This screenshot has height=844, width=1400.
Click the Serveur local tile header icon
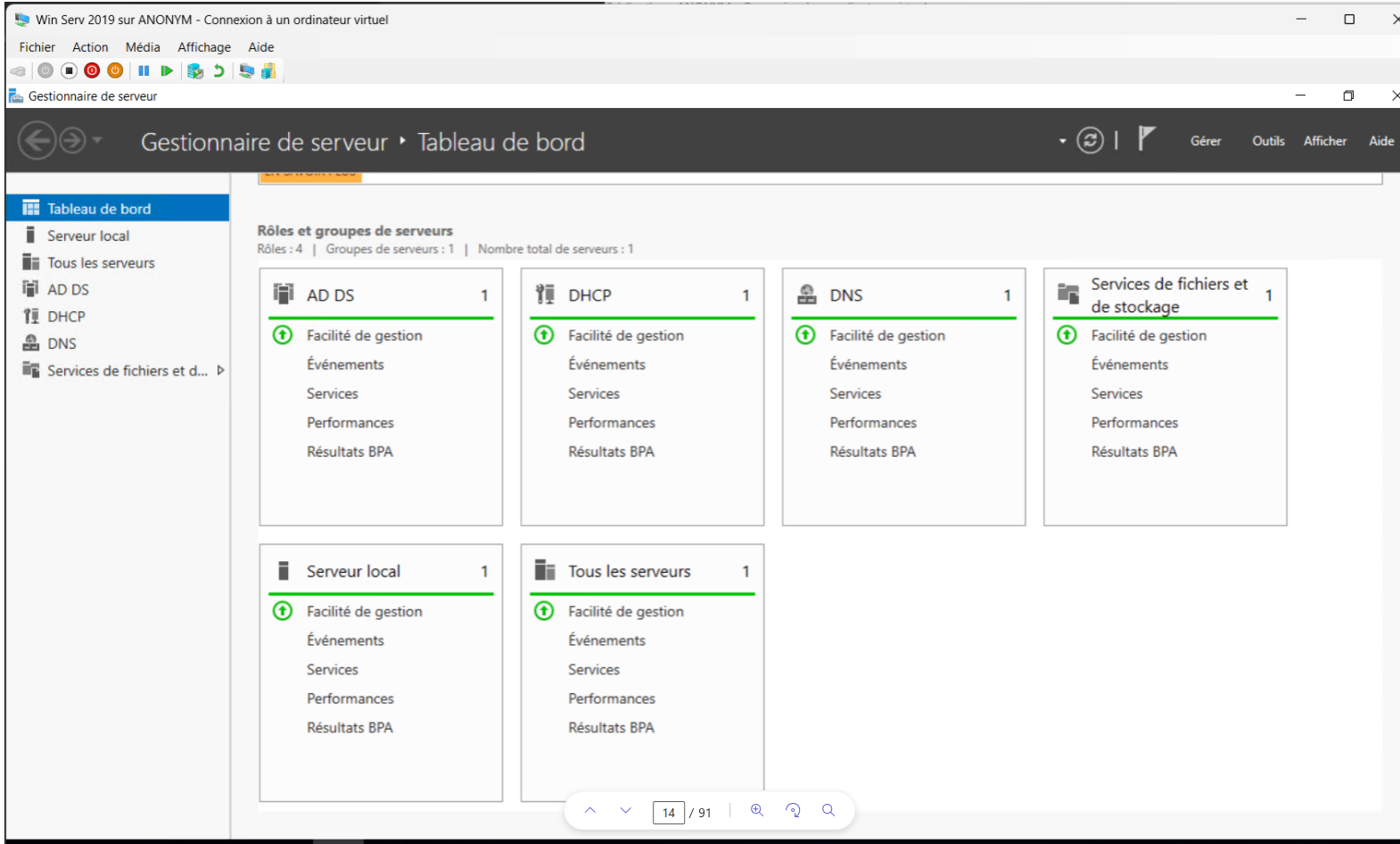[x=284, y=570]
